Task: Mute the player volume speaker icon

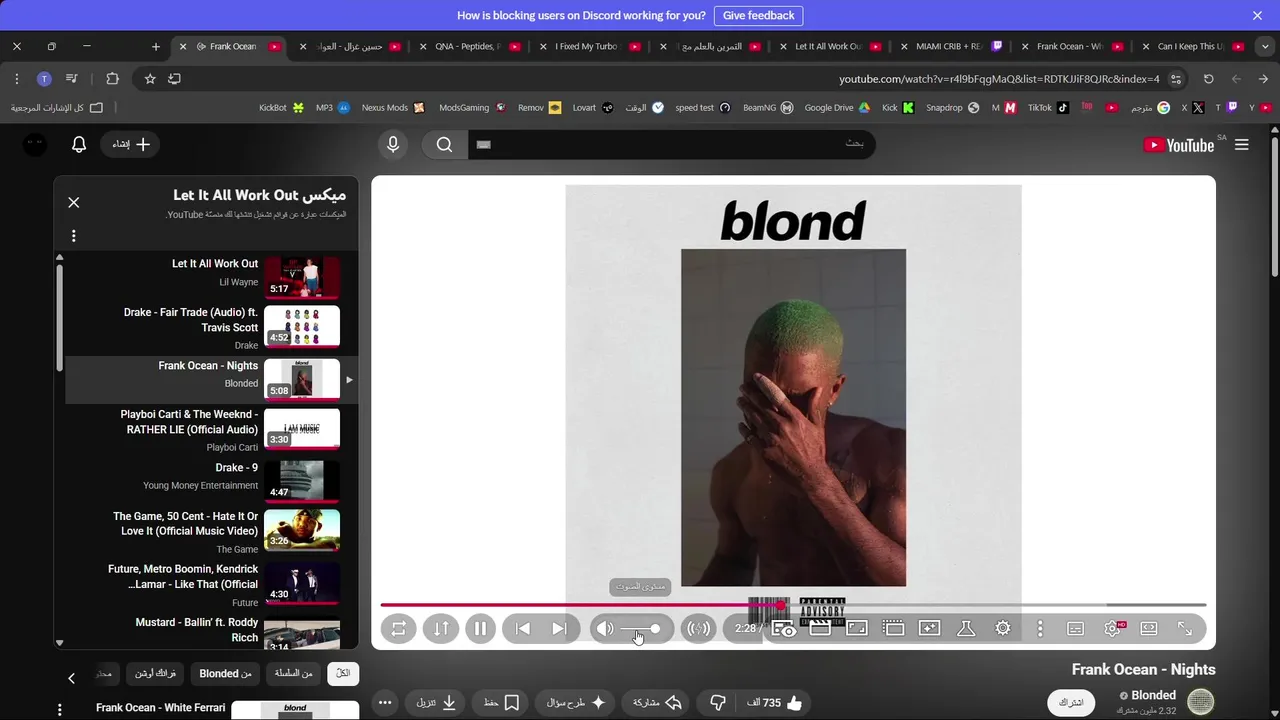Action: click(x=604, y=629)
